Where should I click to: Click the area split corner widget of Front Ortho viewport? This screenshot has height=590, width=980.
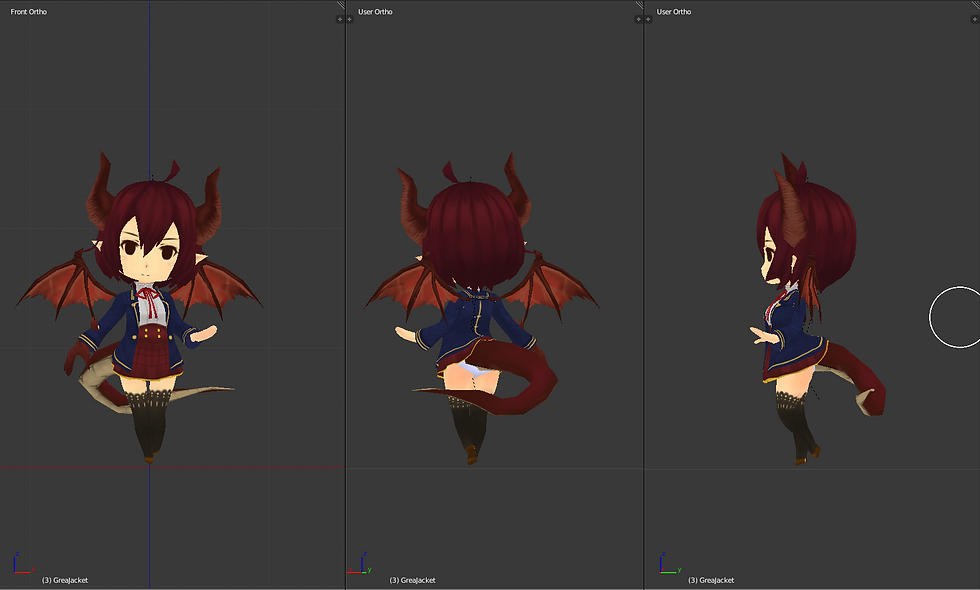point(341,5)
